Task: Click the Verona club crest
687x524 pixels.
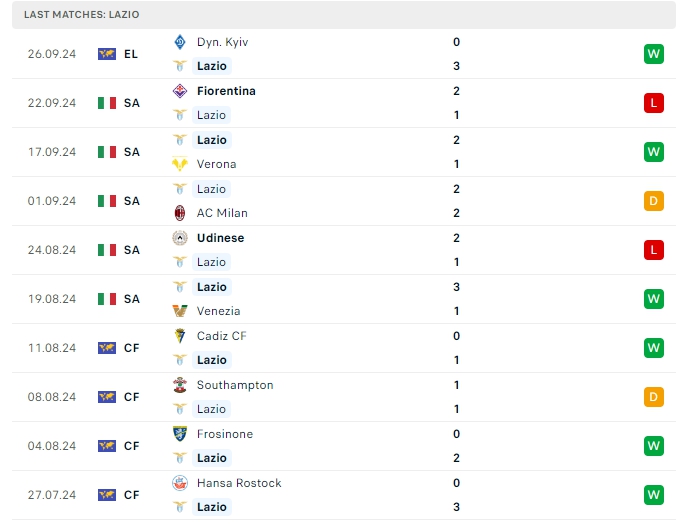Action: (x=180, y=164)
